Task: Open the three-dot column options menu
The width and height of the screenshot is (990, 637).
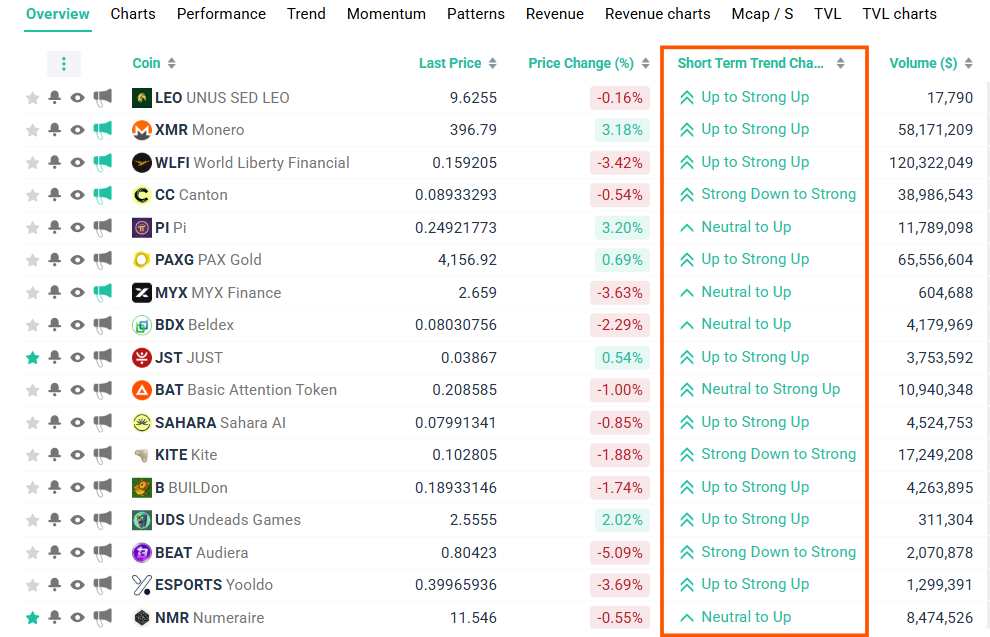Action: click(x=64, y=64)
